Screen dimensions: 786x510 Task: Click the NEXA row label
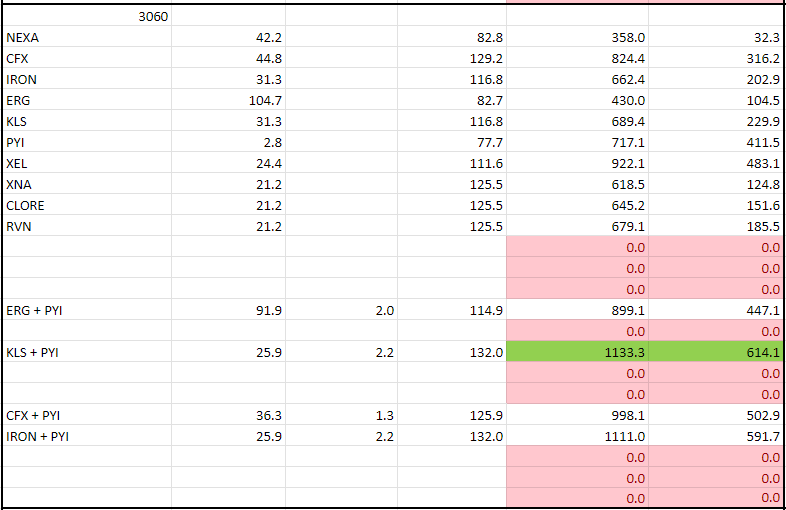[87, 37]
